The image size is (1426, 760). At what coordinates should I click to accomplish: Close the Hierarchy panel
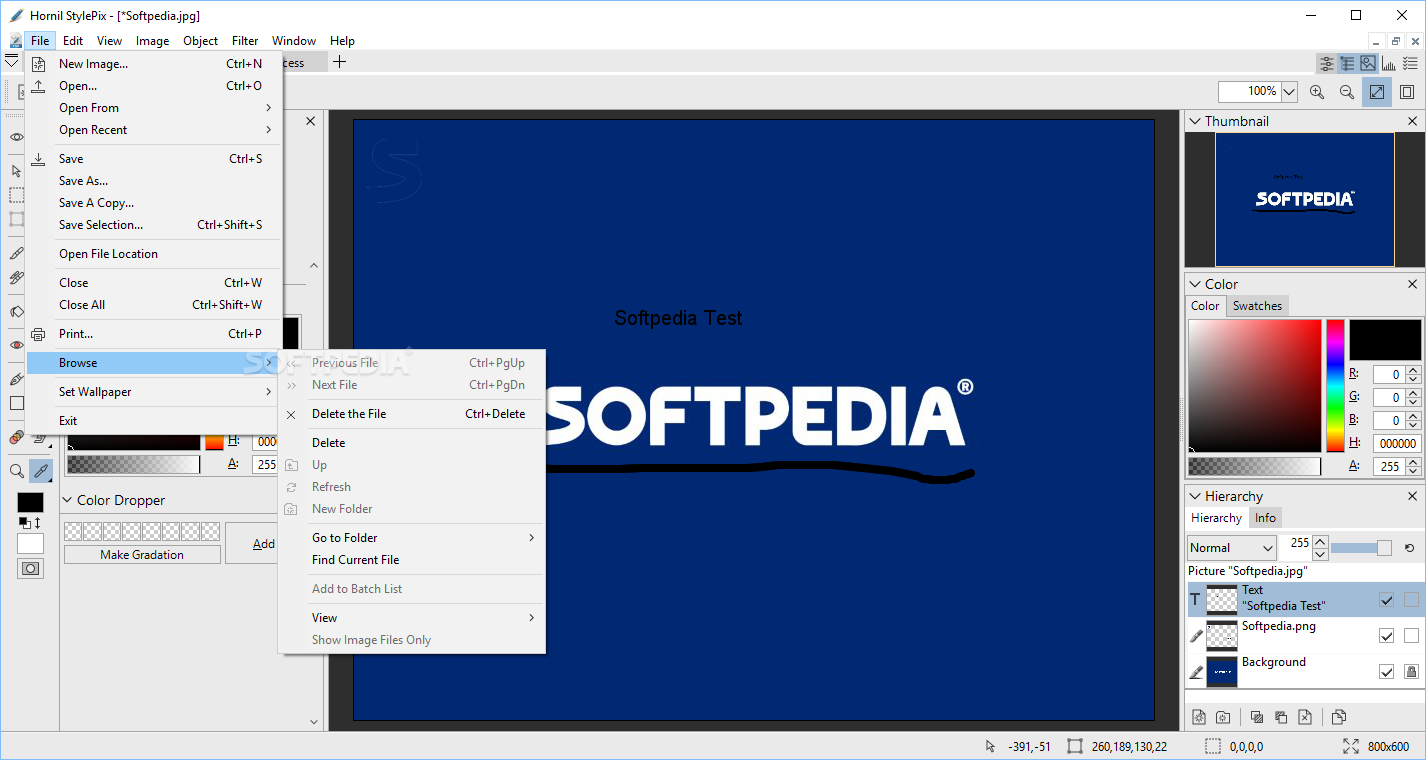[1413, 496]
